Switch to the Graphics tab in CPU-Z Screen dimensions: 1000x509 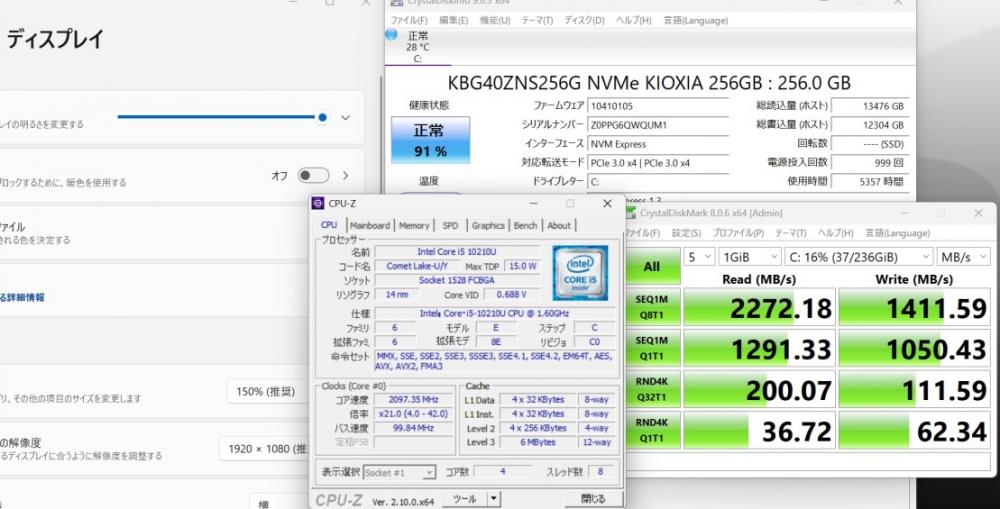[488, 225]
